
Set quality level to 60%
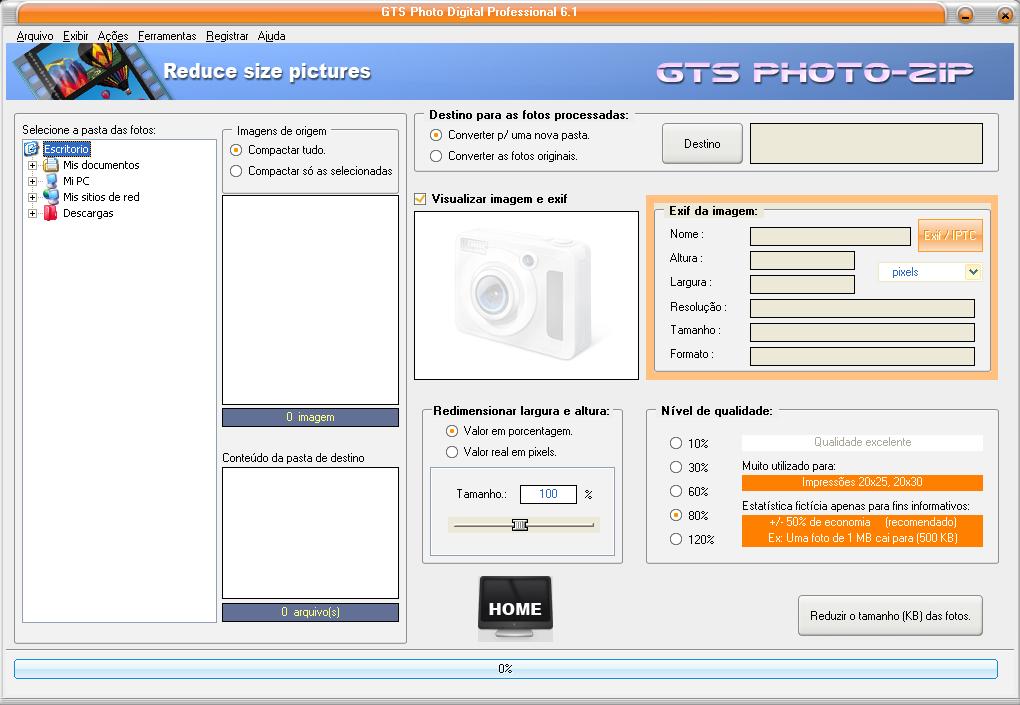(676, 491)
